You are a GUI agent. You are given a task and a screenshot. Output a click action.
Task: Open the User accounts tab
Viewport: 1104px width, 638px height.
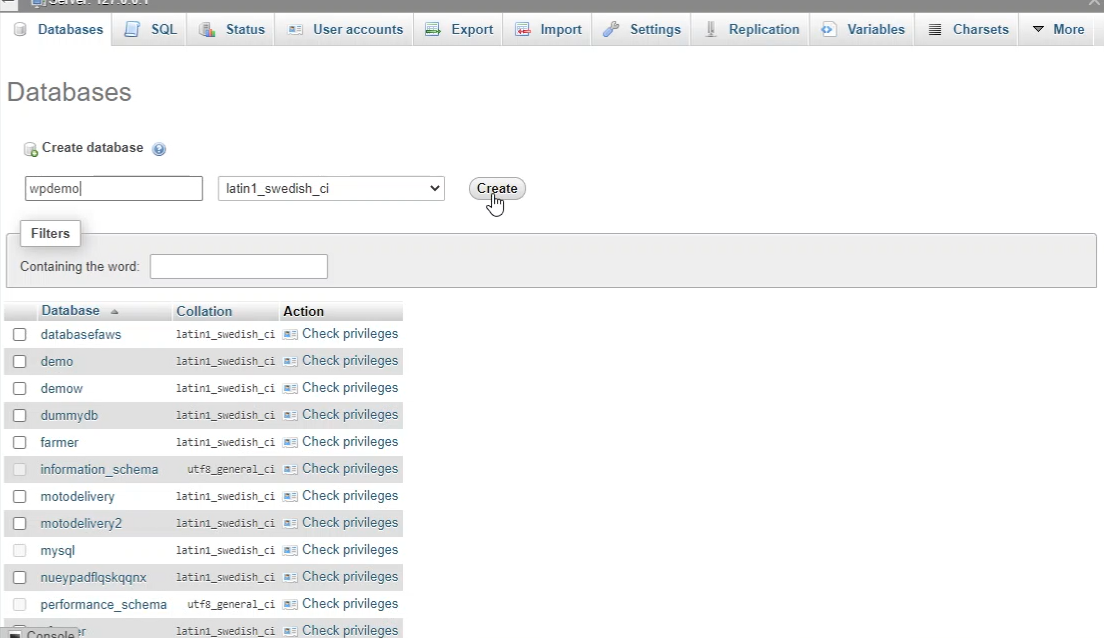point(357,30)
